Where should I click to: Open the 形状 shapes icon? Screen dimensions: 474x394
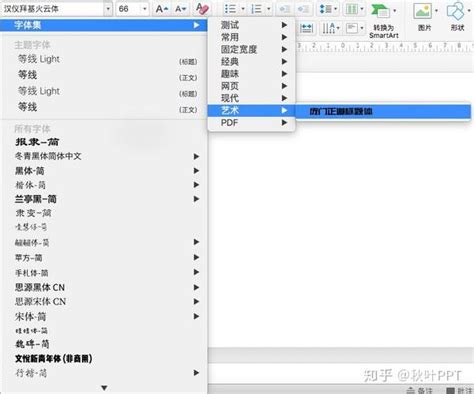coord(455,11)
